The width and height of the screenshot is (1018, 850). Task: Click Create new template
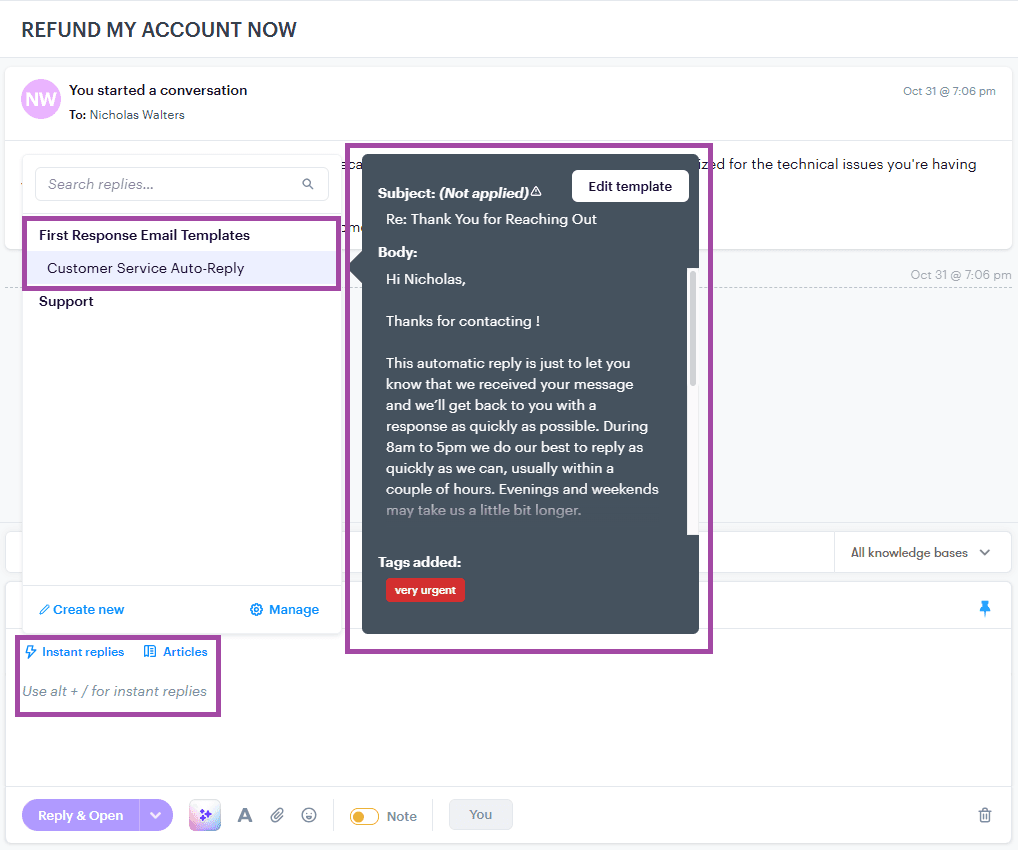pos(80,609)
